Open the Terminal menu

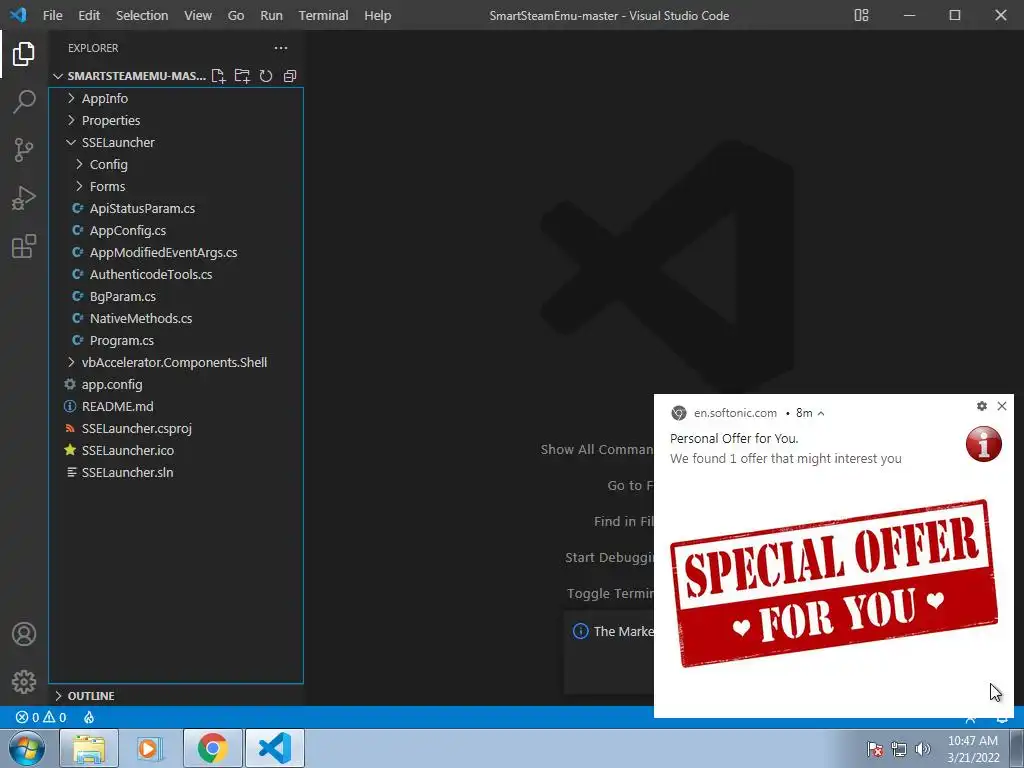pos(323,15)
